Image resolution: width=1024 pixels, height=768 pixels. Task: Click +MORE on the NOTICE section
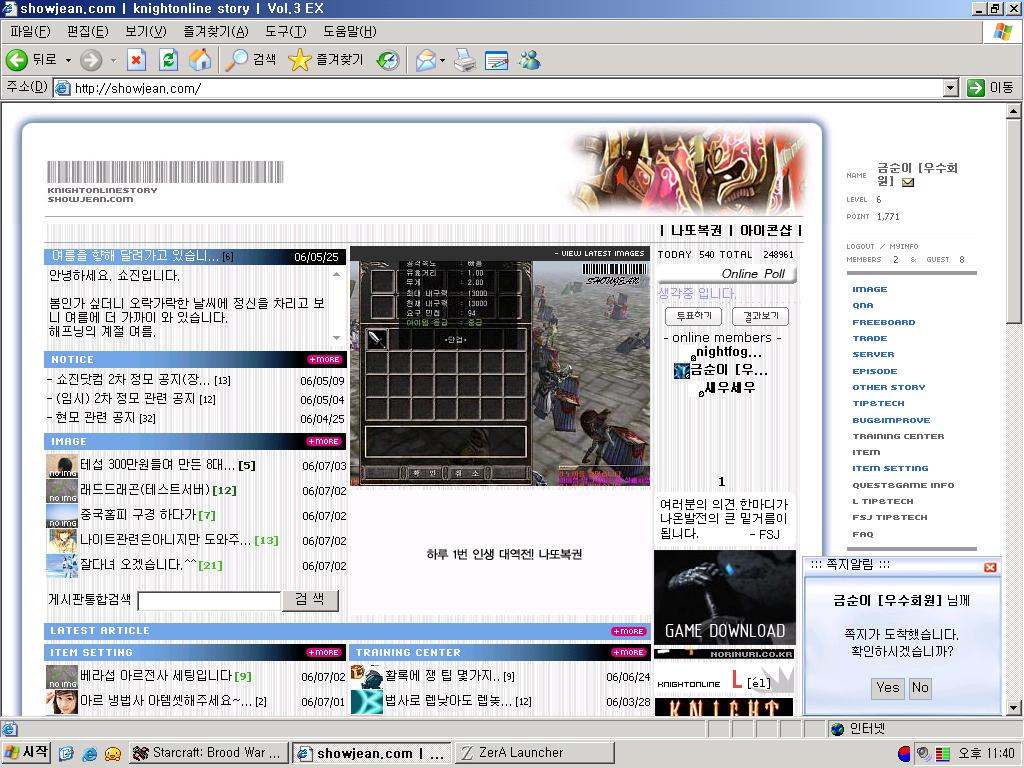point(325,359)
